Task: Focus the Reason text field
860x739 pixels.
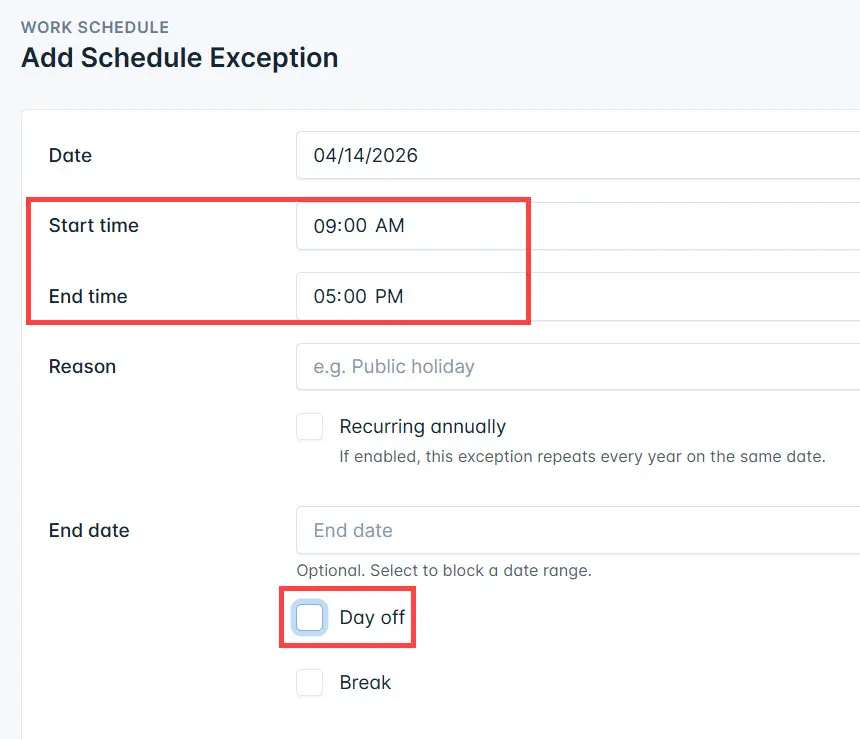Action: pyautogui.click(x=576, y=367)
